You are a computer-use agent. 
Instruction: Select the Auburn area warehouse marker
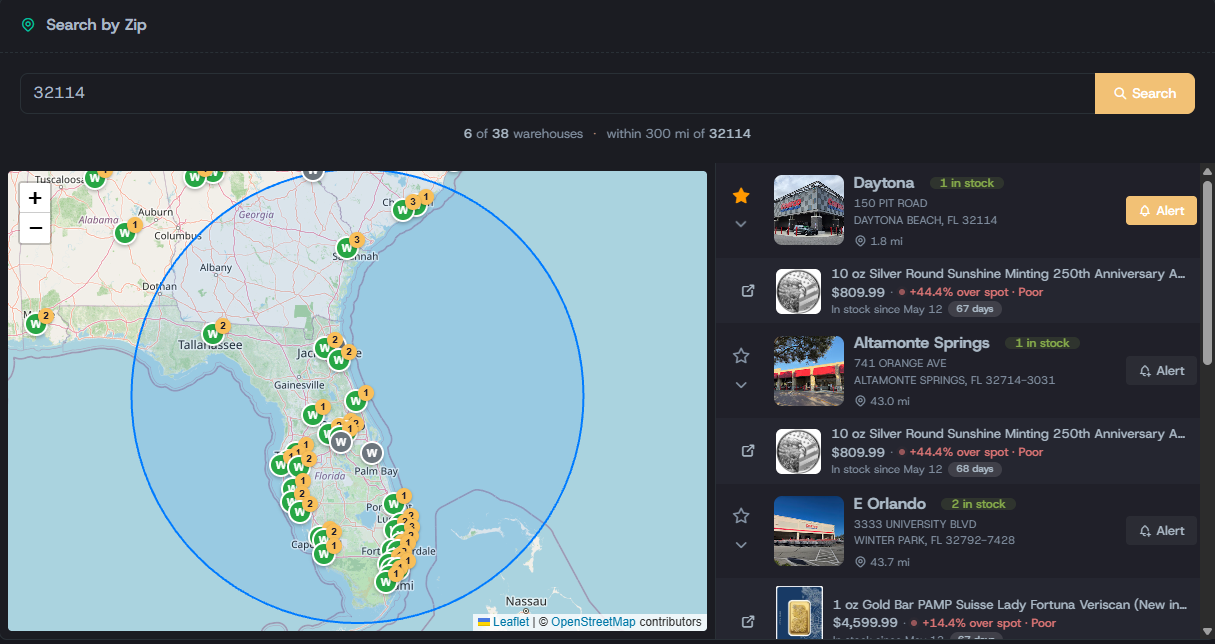[125, 232]
